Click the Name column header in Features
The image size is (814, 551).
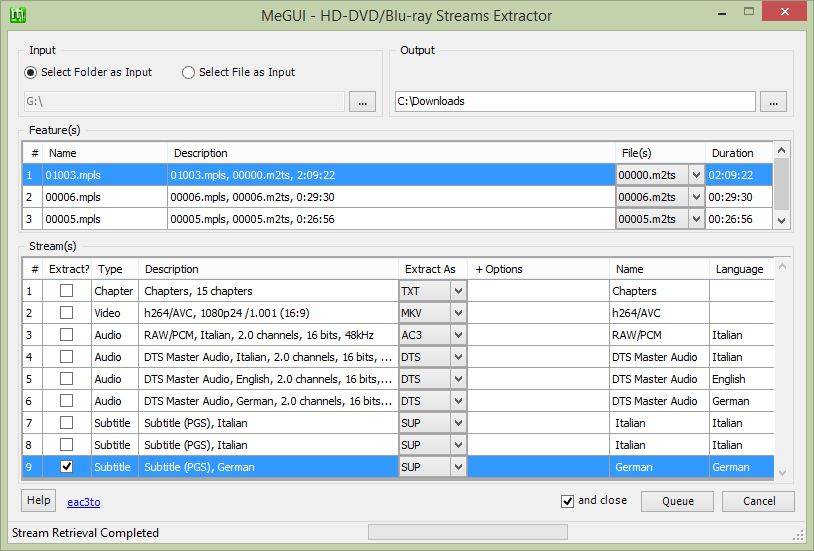105,153
